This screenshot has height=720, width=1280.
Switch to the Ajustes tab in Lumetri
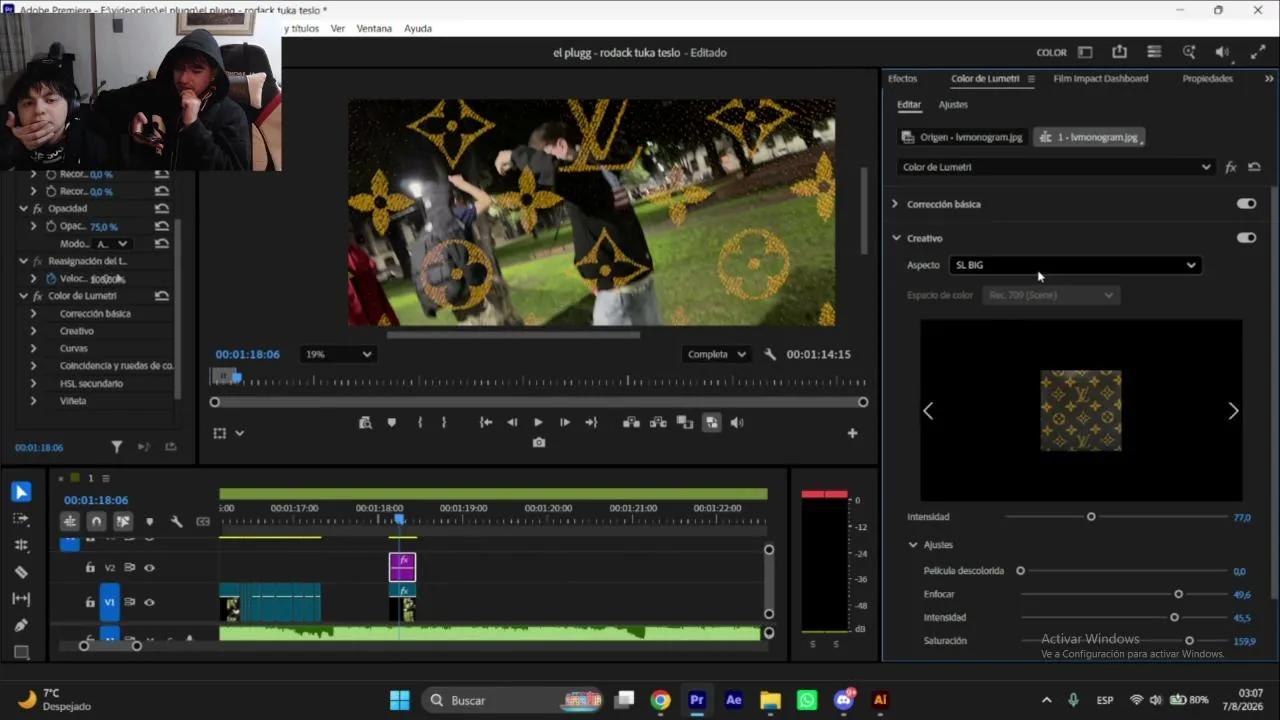[x=953, y=105]
